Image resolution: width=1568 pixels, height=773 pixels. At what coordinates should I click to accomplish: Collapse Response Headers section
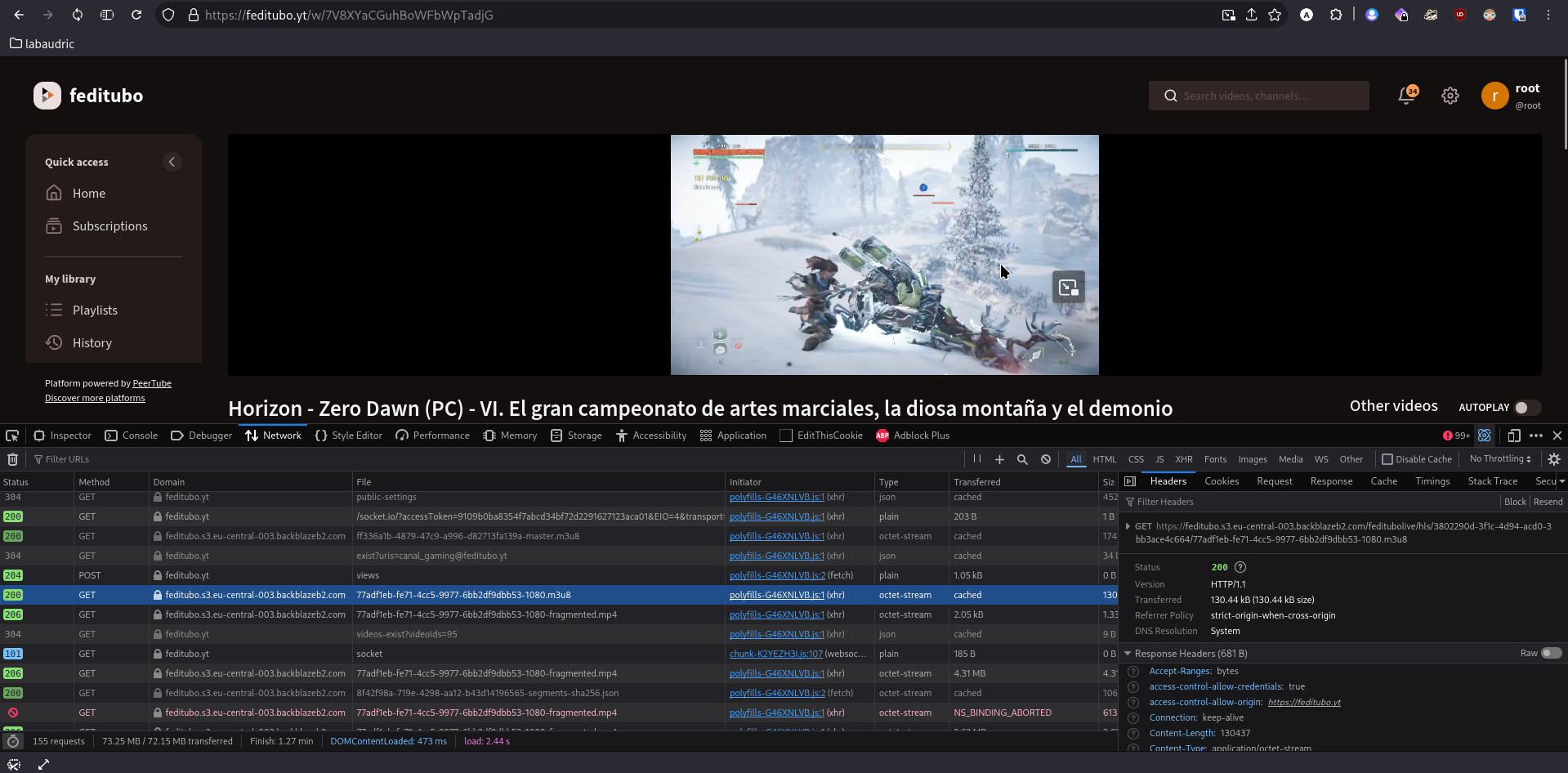pos(1128,654)
